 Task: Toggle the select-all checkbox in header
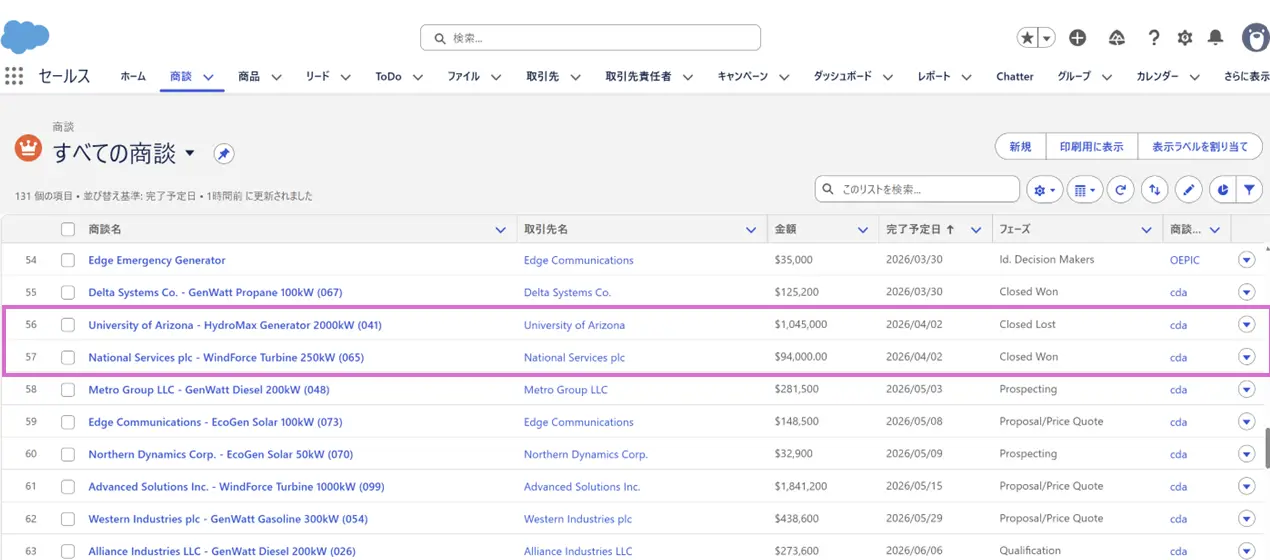pos(68,230)
